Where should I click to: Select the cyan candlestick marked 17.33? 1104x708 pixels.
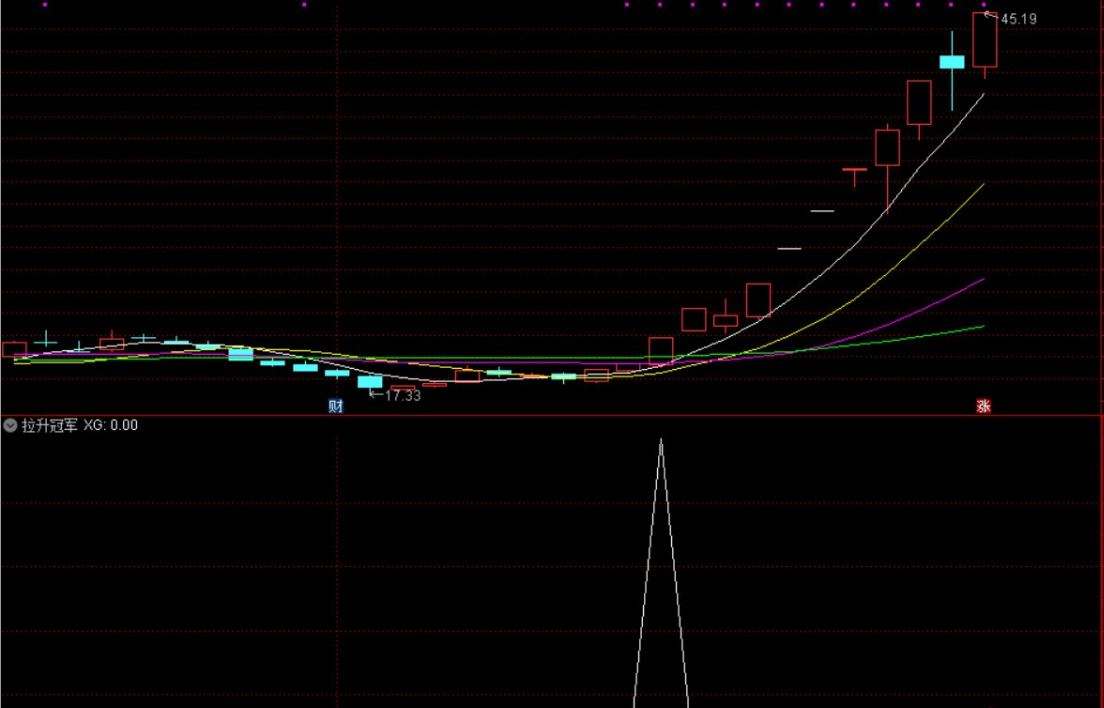coord(370,381)
